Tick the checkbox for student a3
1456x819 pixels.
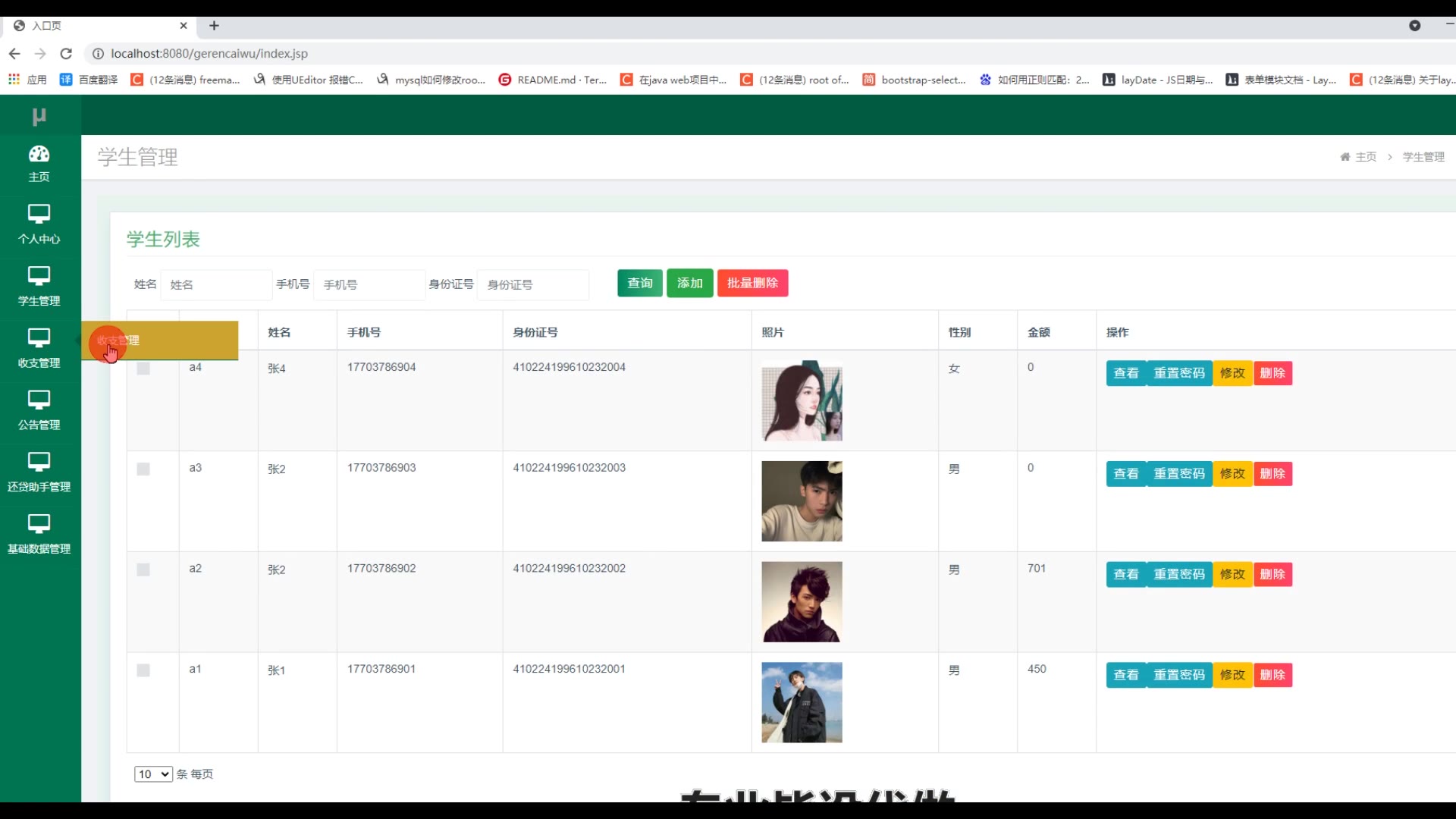pos(143,469)
